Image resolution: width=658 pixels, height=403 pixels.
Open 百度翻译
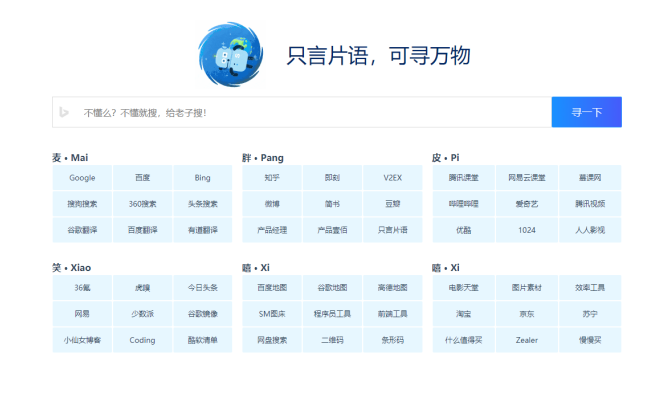(142, 230)
